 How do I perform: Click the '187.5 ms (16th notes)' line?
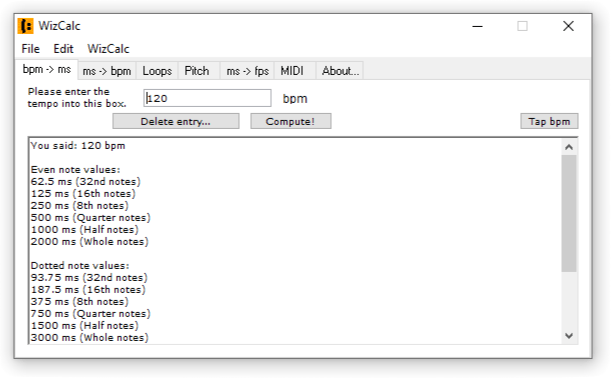coord(88,290)
